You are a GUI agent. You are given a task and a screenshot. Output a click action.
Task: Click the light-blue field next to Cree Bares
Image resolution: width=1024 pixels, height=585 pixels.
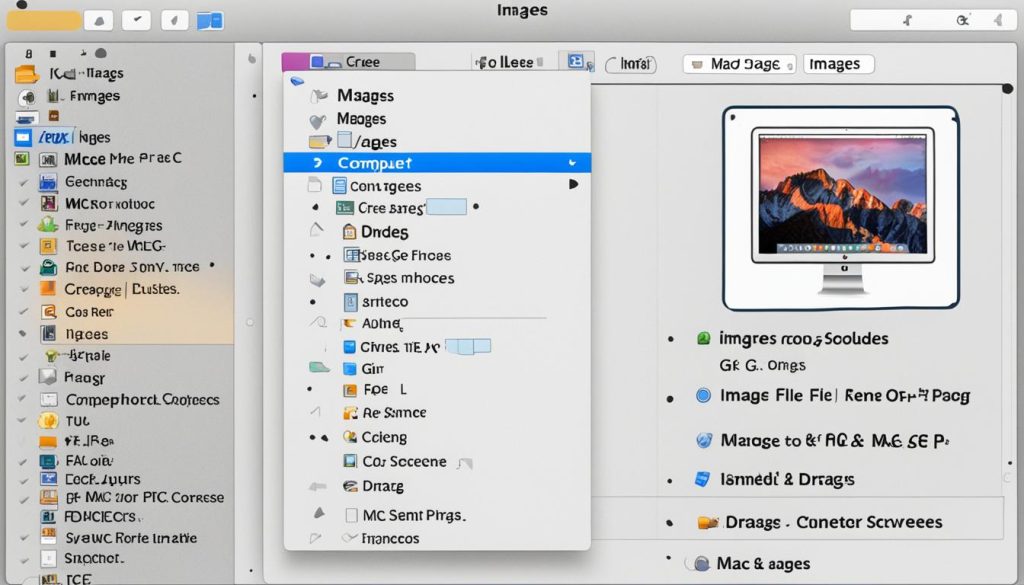click(x=446, y=207)
